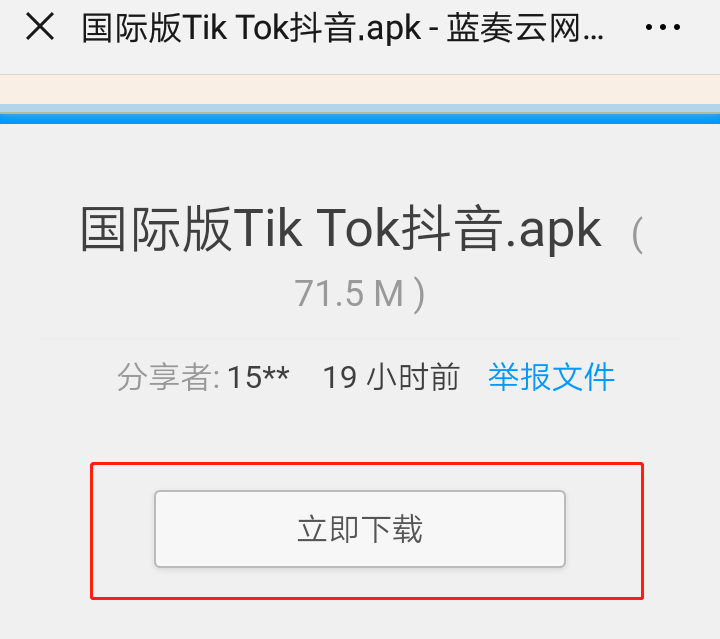The image size is (720, 639).
Task: Click the 分享者 label
Action: [x=164, y=377]
